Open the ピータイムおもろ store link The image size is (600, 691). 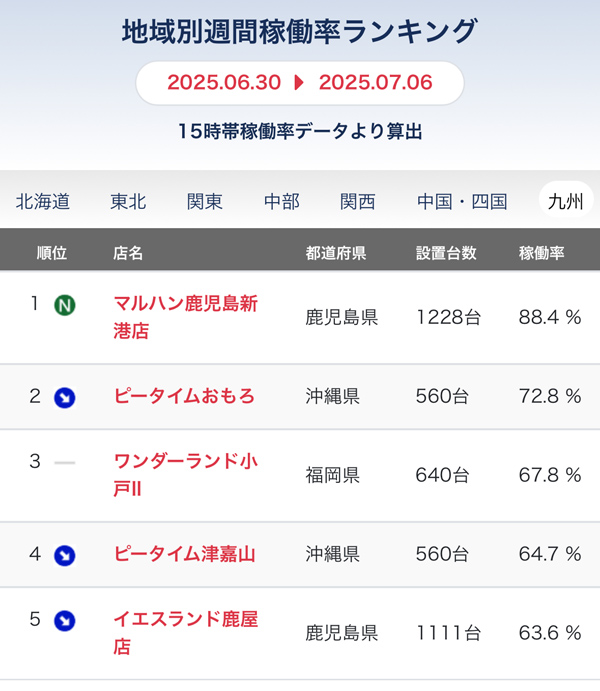[184, 396]
